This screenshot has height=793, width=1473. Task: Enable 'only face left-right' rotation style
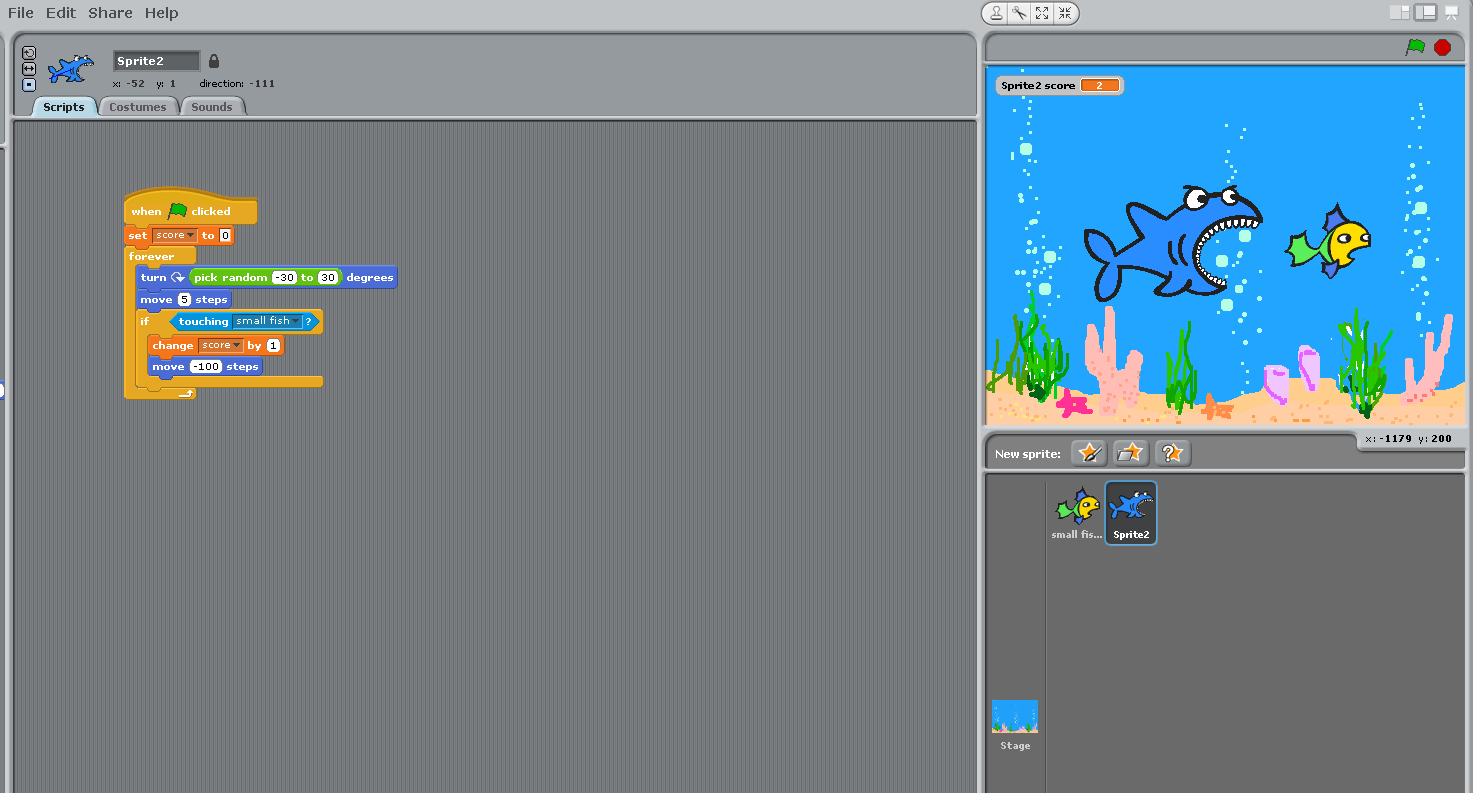(29, 68)
